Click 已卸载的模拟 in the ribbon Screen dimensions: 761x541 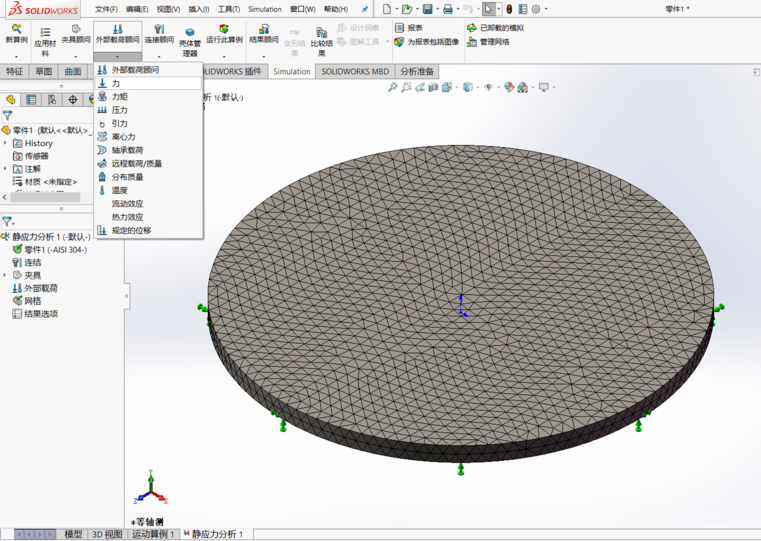[495, 28]
